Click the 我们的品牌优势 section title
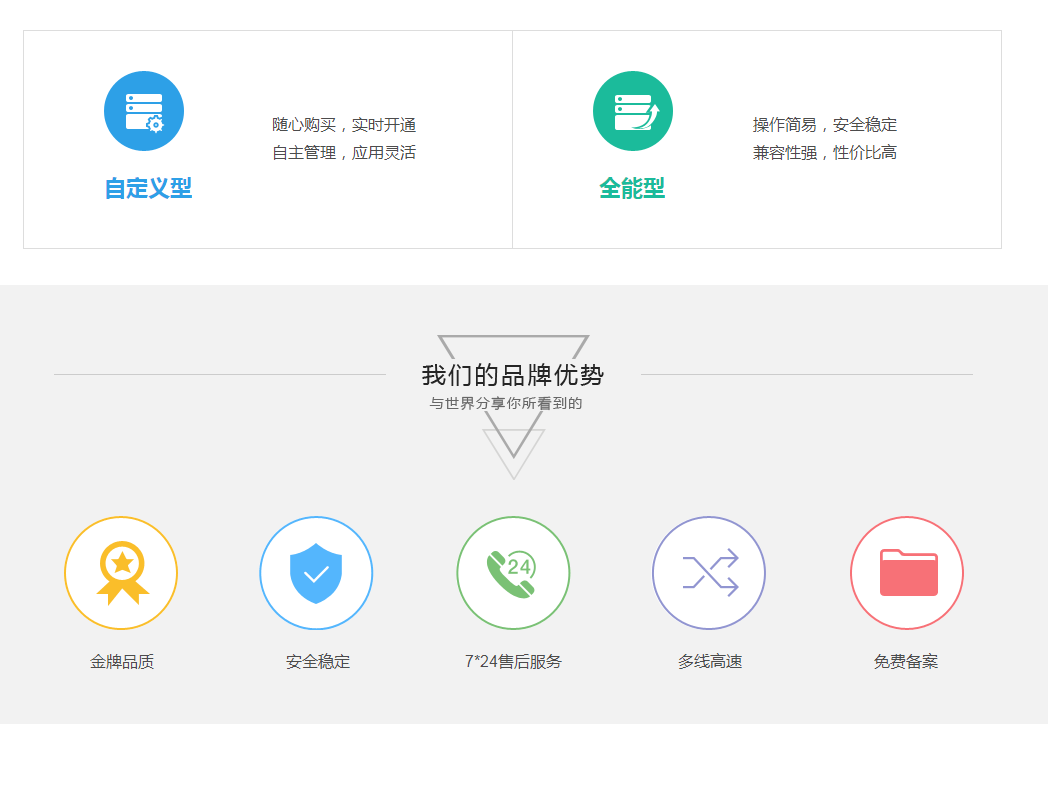Screen dimensions: 1048x785 tap(513, 376)
